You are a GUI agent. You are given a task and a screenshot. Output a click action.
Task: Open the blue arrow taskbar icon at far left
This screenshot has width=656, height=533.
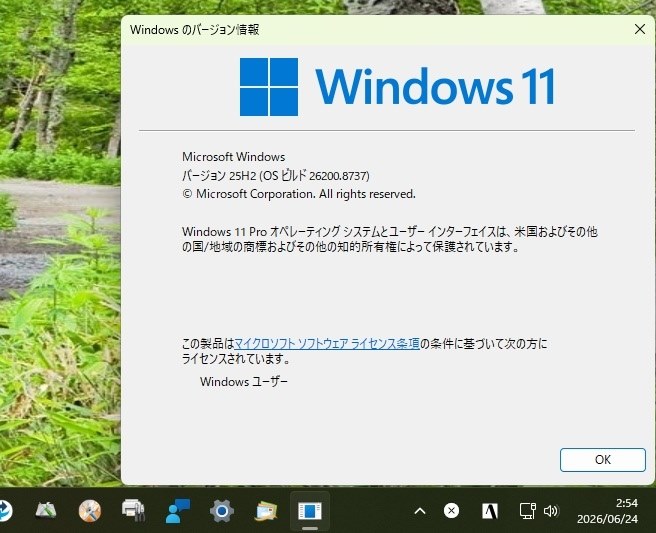(5, 510)
